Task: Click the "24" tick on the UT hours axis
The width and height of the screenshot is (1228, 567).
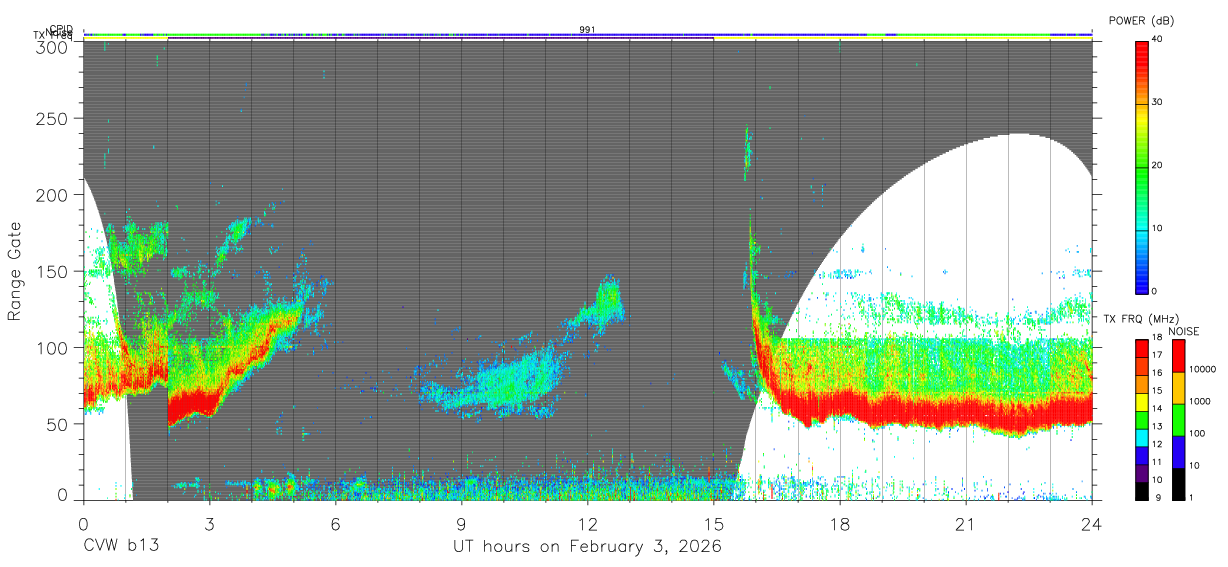Action: point(1091,523)
